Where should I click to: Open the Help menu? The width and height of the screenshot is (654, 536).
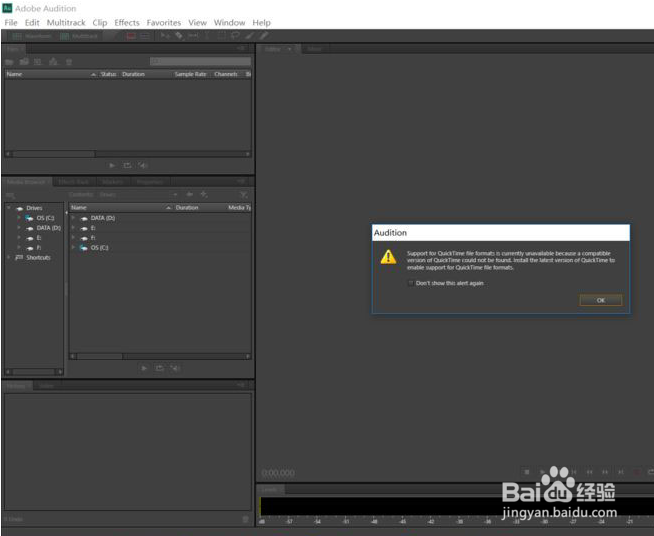click(262, 23)
